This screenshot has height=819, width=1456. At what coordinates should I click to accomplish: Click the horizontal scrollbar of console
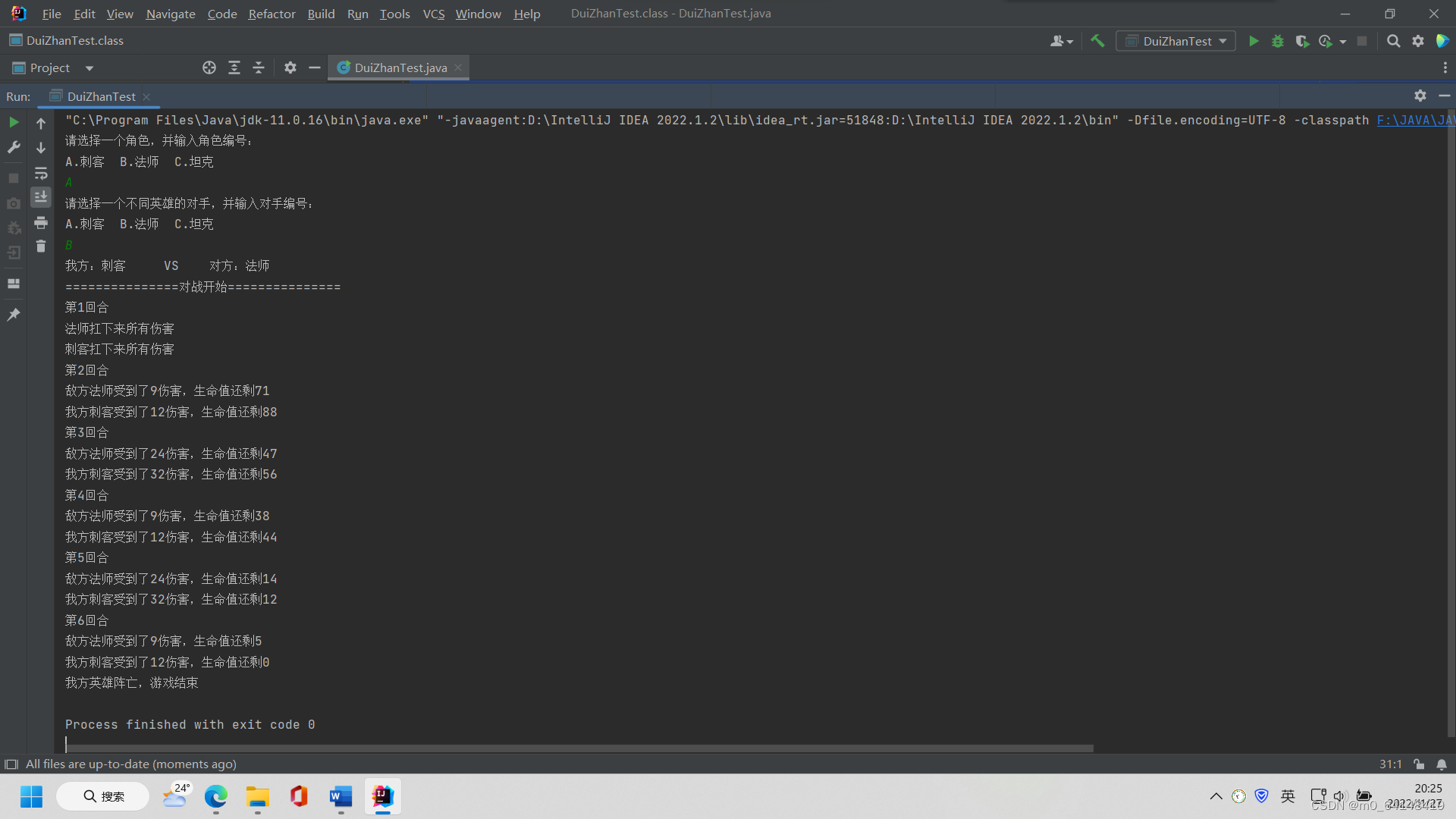tap(579, 748)
